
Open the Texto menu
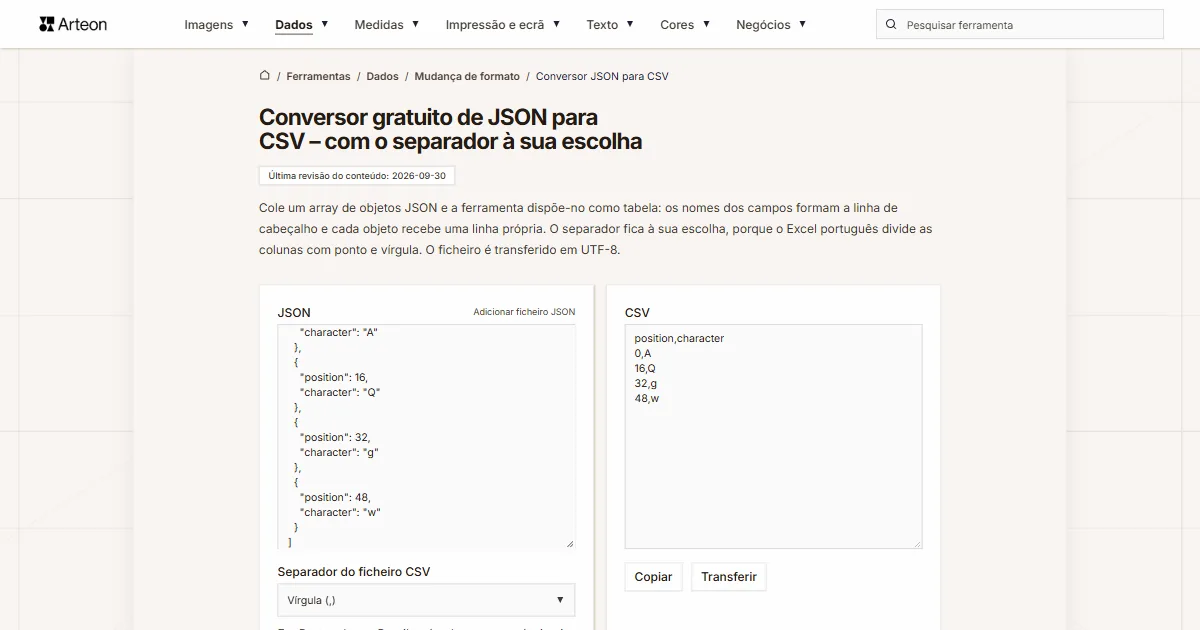pos(602,24)
